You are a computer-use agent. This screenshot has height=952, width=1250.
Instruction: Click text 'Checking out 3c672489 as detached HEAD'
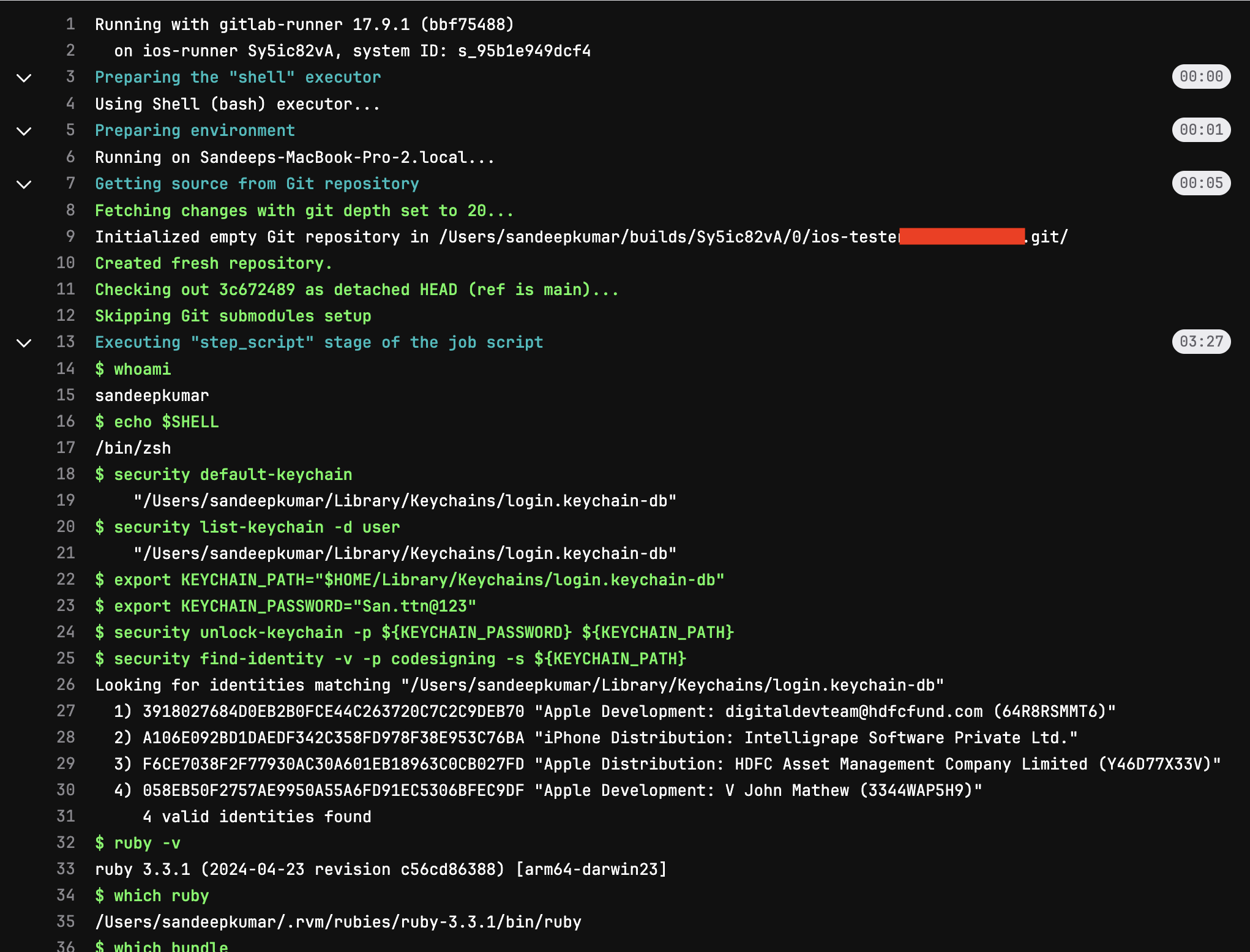(x=276, y=290)
